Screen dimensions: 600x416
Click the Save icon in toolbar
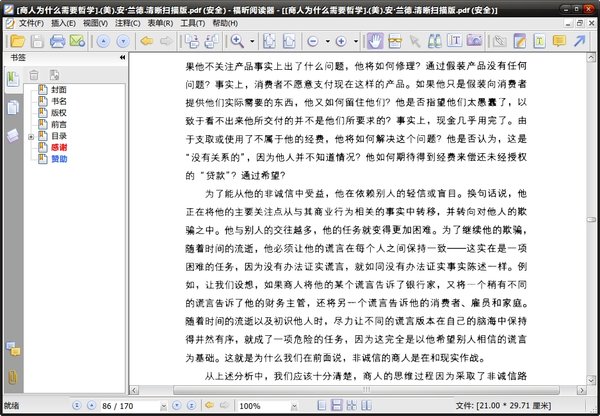coord(36,41)
